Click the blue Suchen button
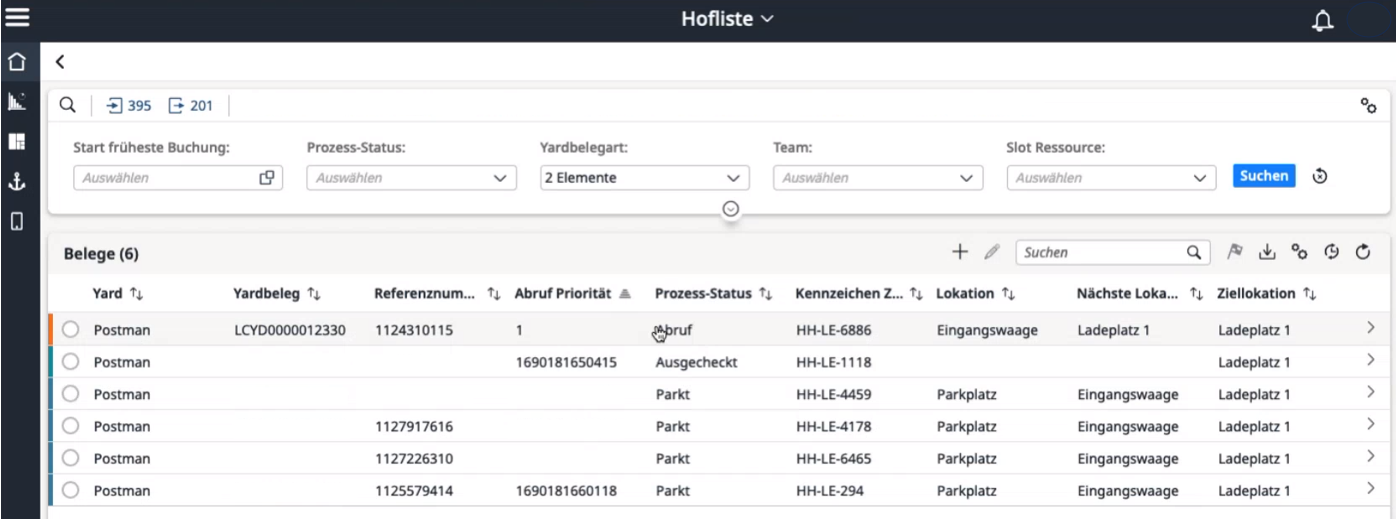 click(x=1264, y=177)
